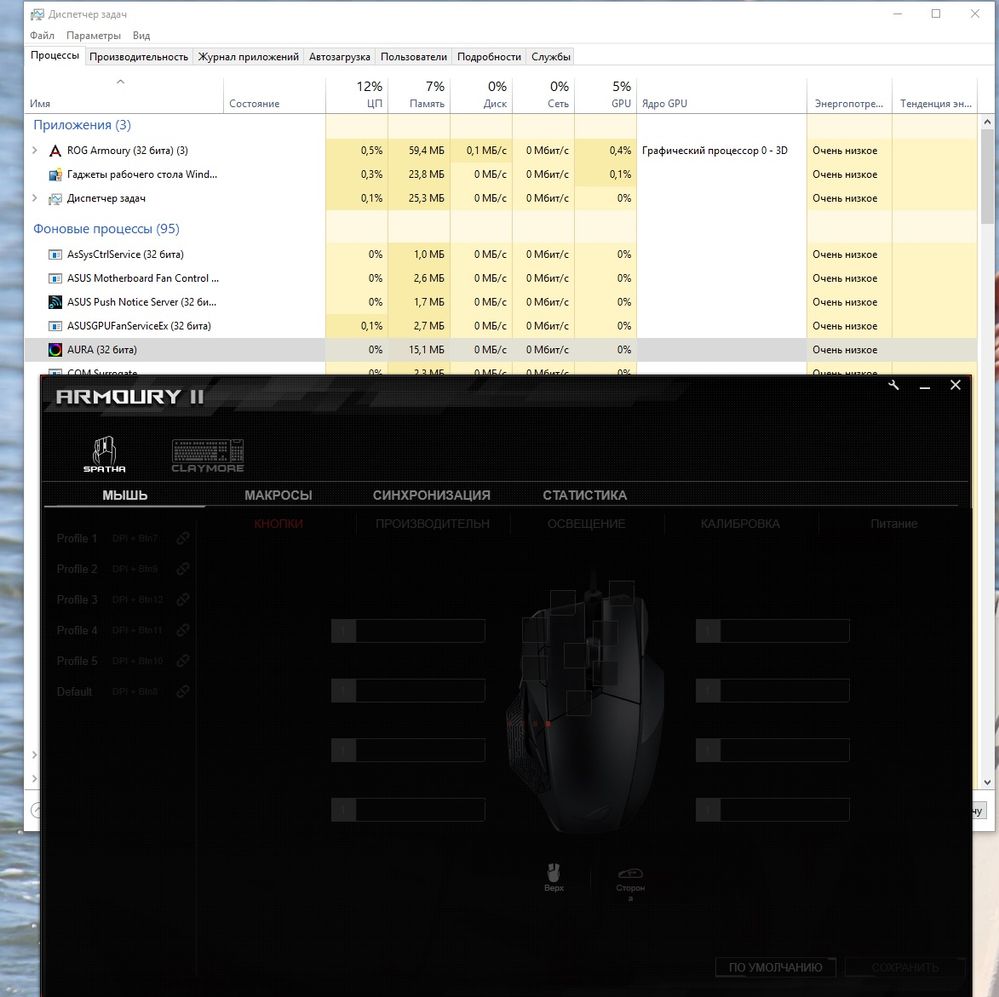Sort processes by Диск column
The image size is (999, 997).
pos(482,95)
